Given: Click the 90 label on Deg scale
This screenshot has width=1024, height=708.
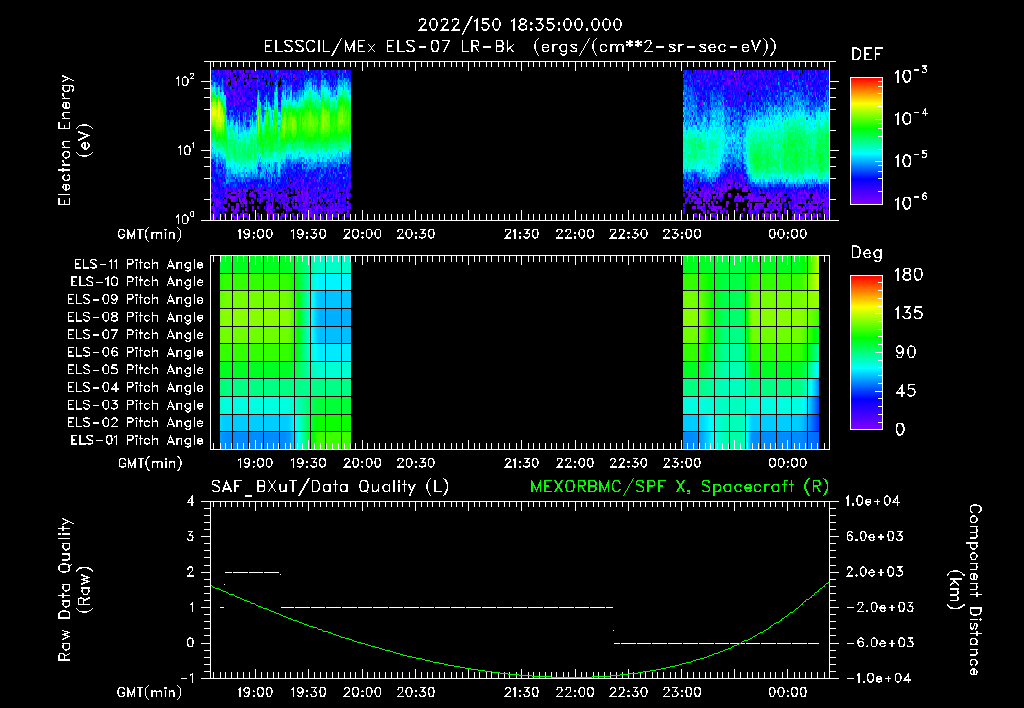Looking at the screenshot, I should click(904, 352).
